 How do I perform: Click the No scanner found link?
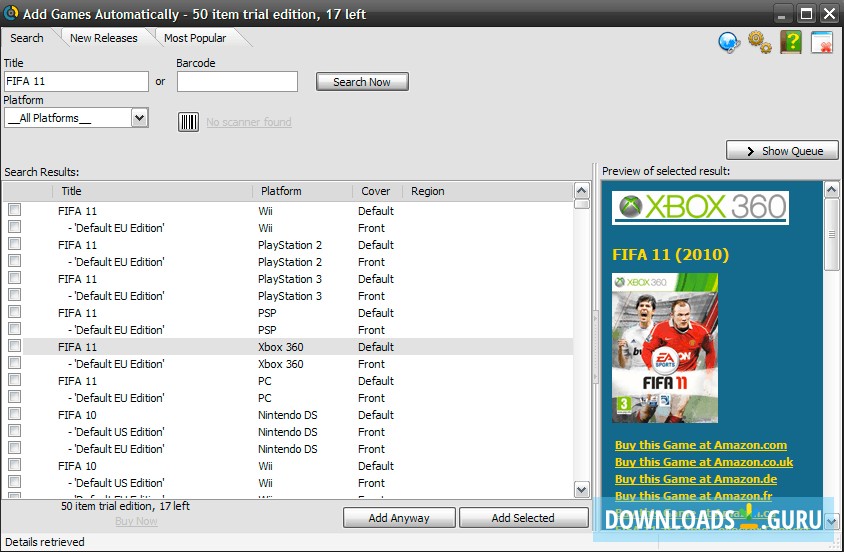tap(249, 122)
